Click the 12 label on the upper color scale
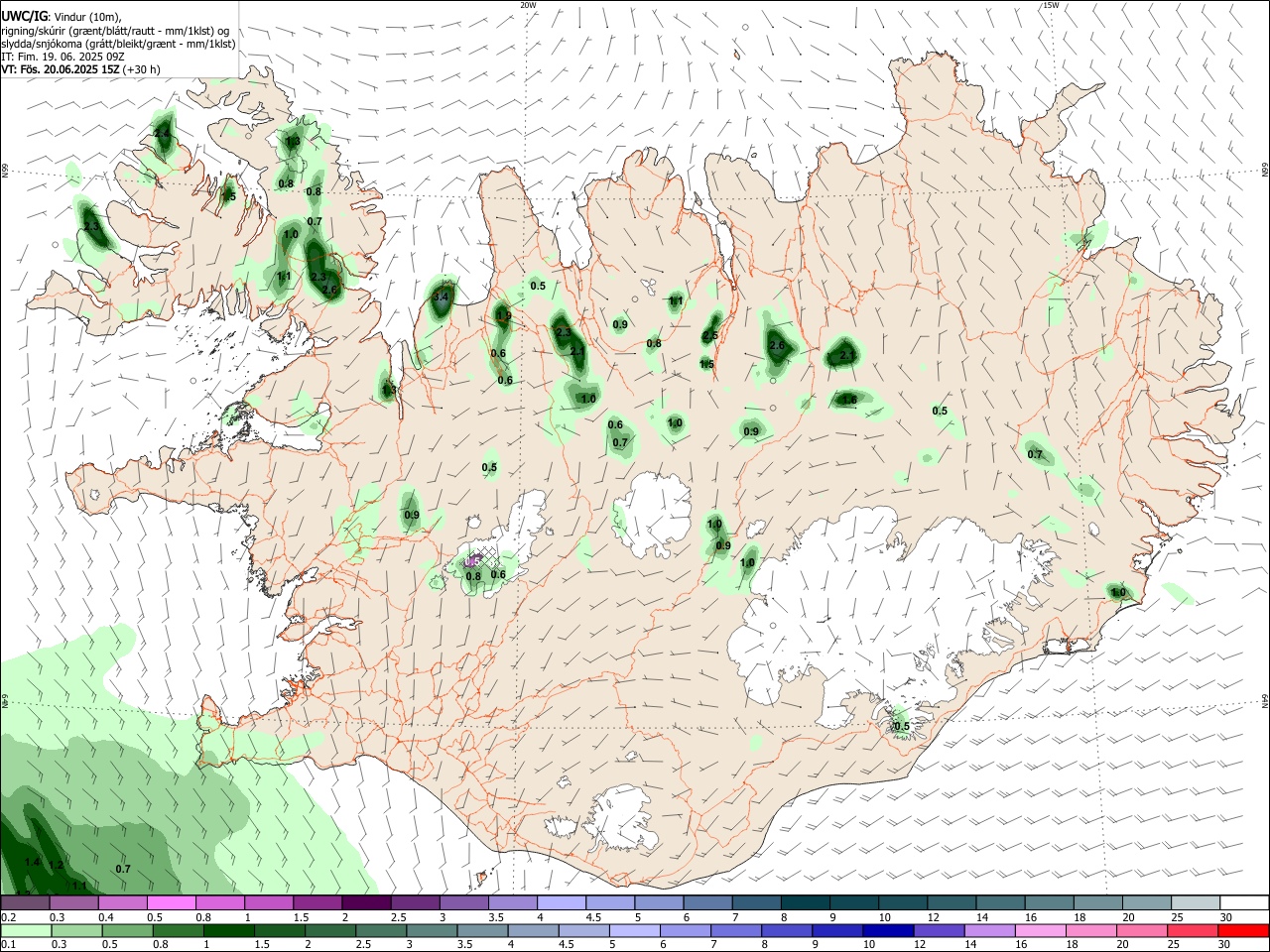 (x=934, y=917)
